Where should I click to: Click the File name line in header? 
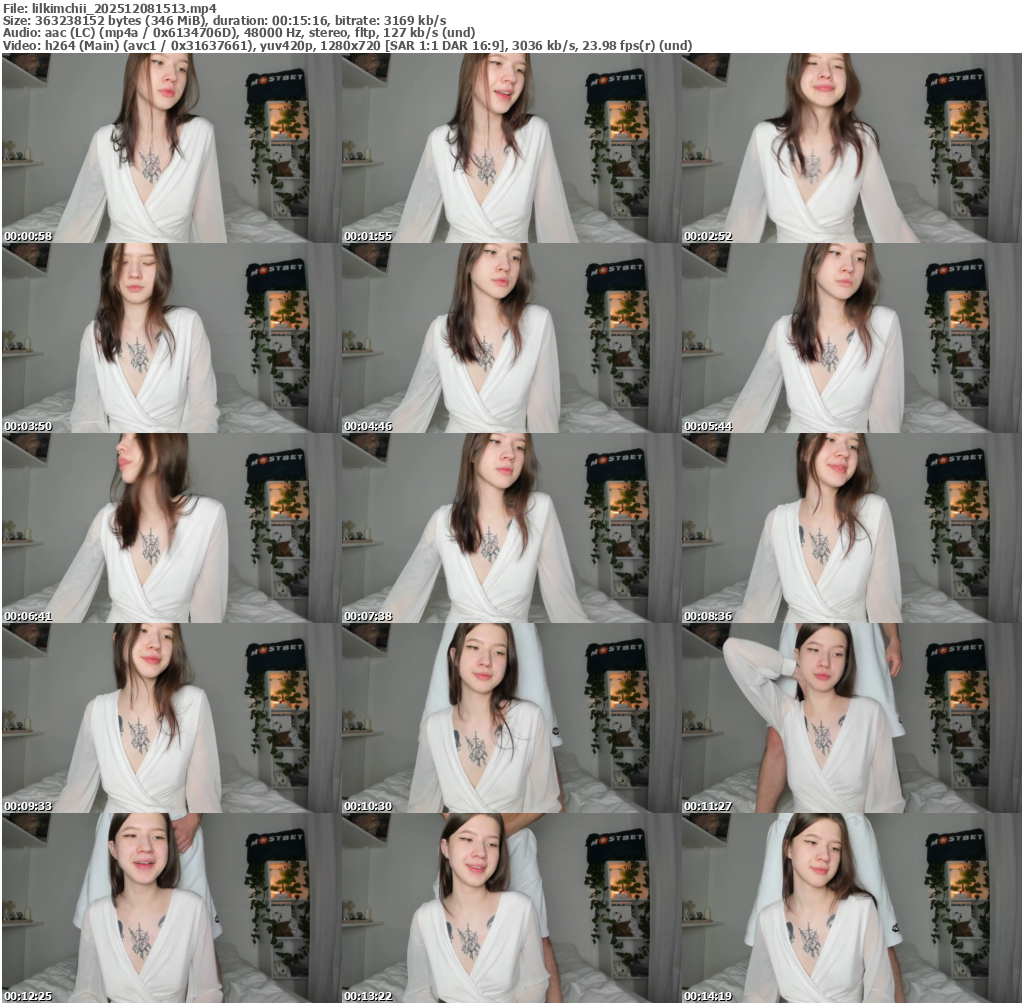click(109, 8)
